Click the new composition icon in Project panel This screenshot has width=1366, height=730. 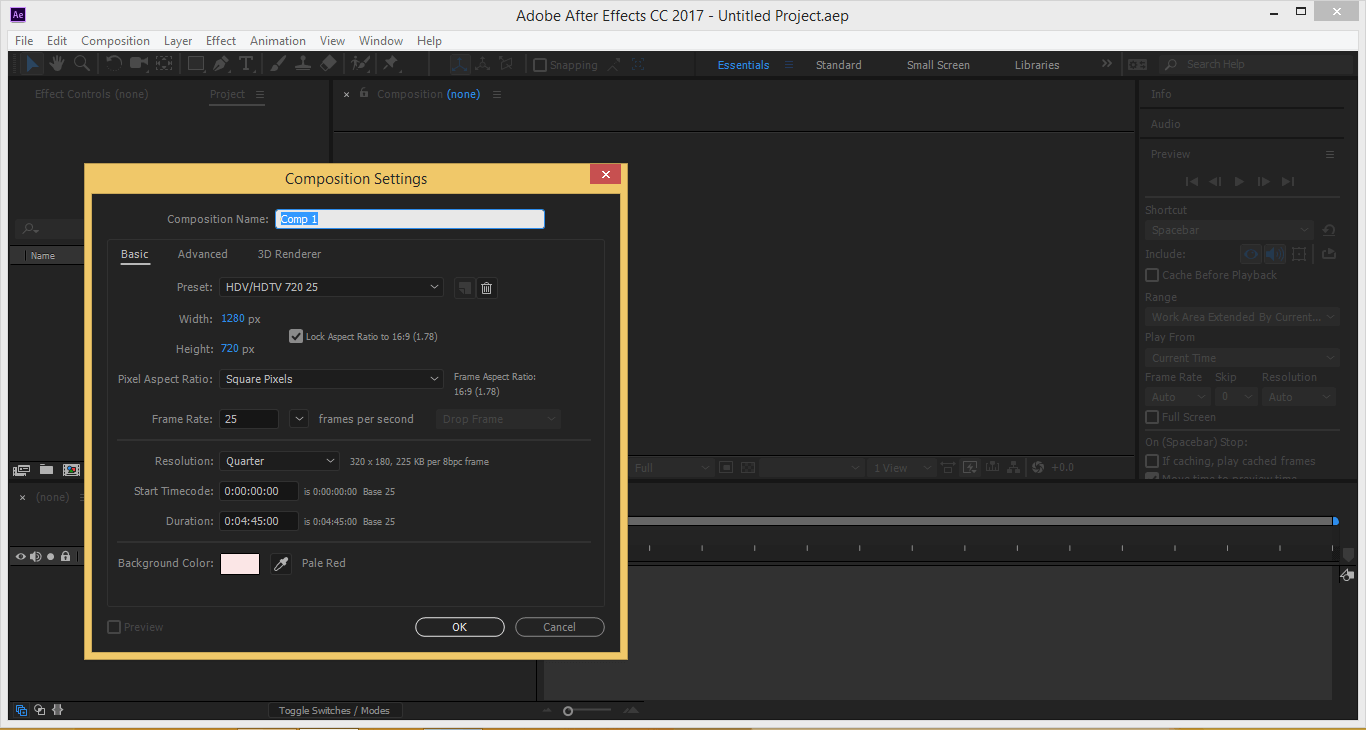pos(71,469)
